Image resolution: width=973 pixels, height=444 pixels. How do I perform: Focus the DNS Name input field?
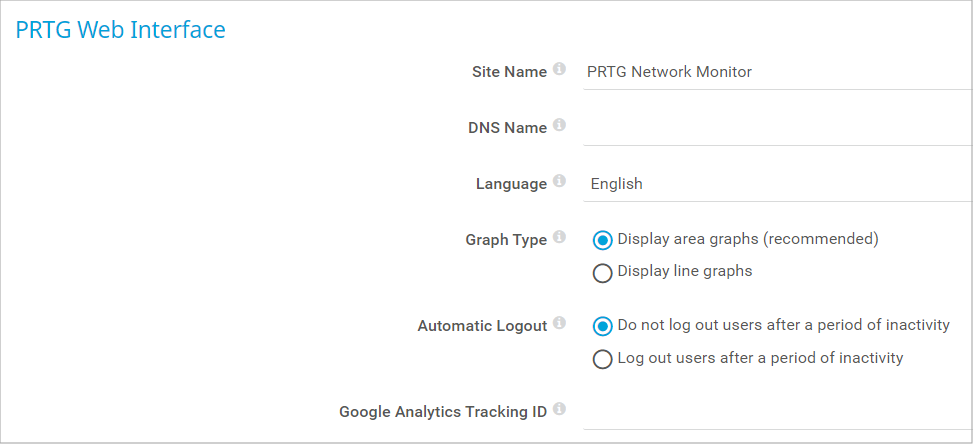click(x=775, y=128)
